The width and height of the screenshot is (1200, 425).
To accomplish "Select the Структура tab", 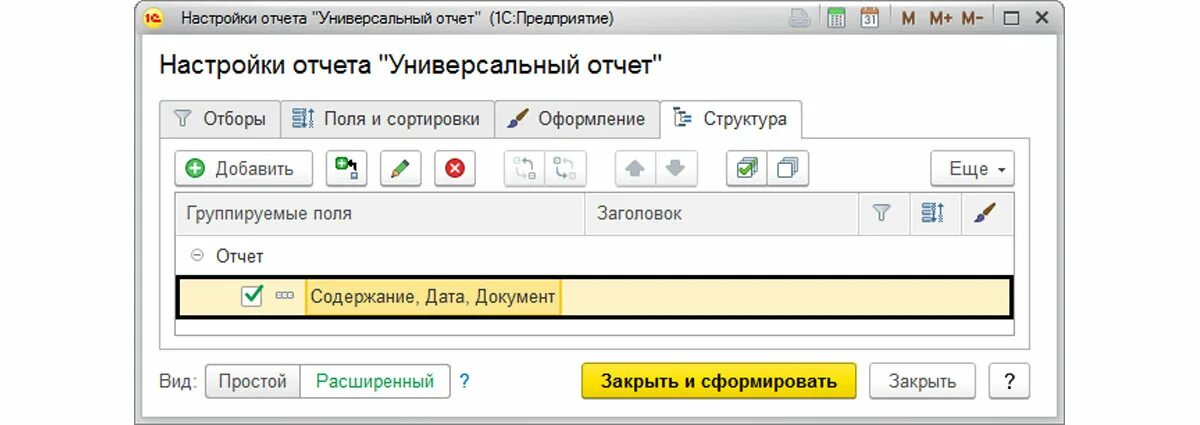I will [x=731, y=119].
